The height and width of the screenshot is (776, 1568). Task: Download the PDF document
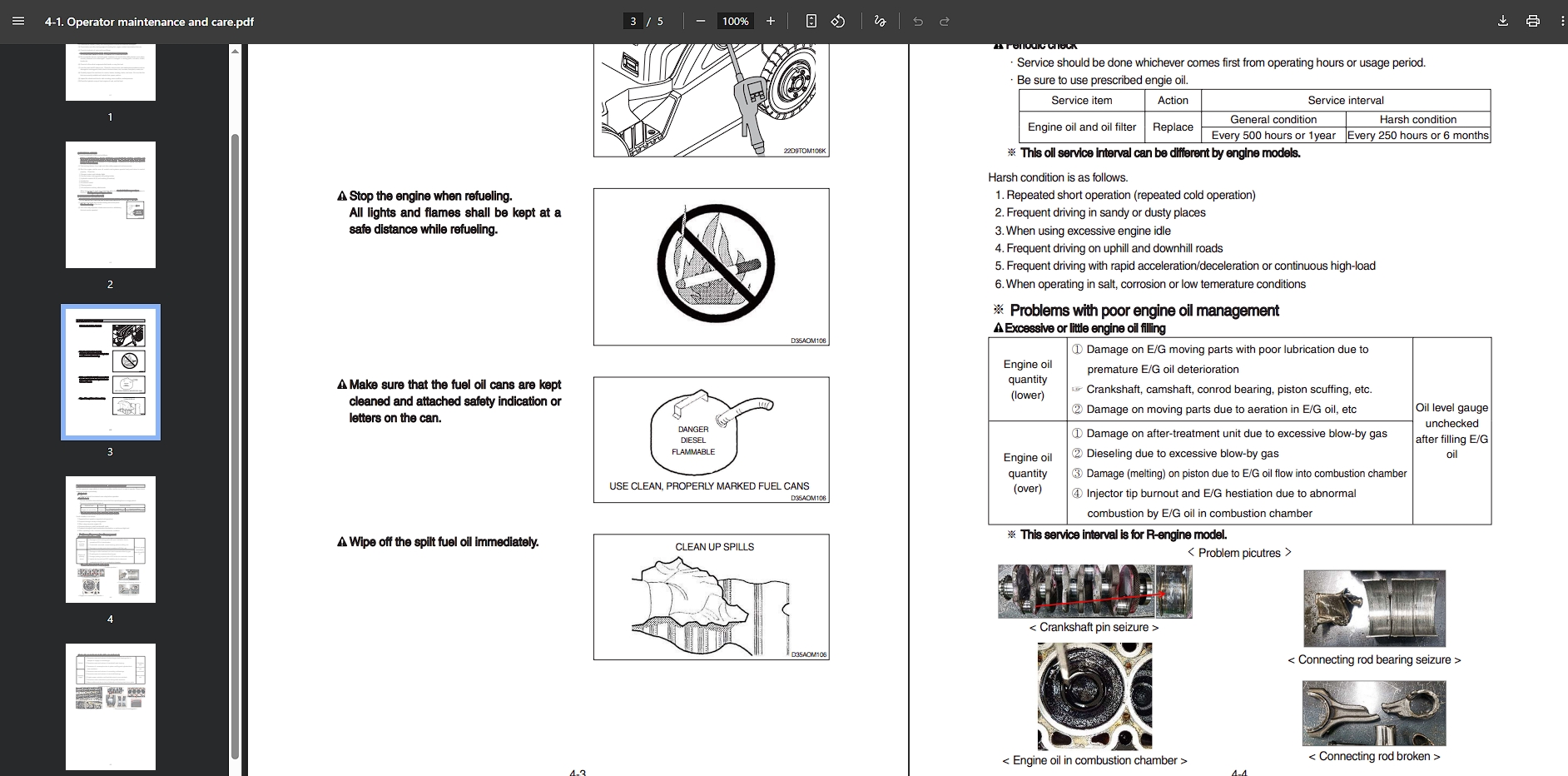point(1503,21)
